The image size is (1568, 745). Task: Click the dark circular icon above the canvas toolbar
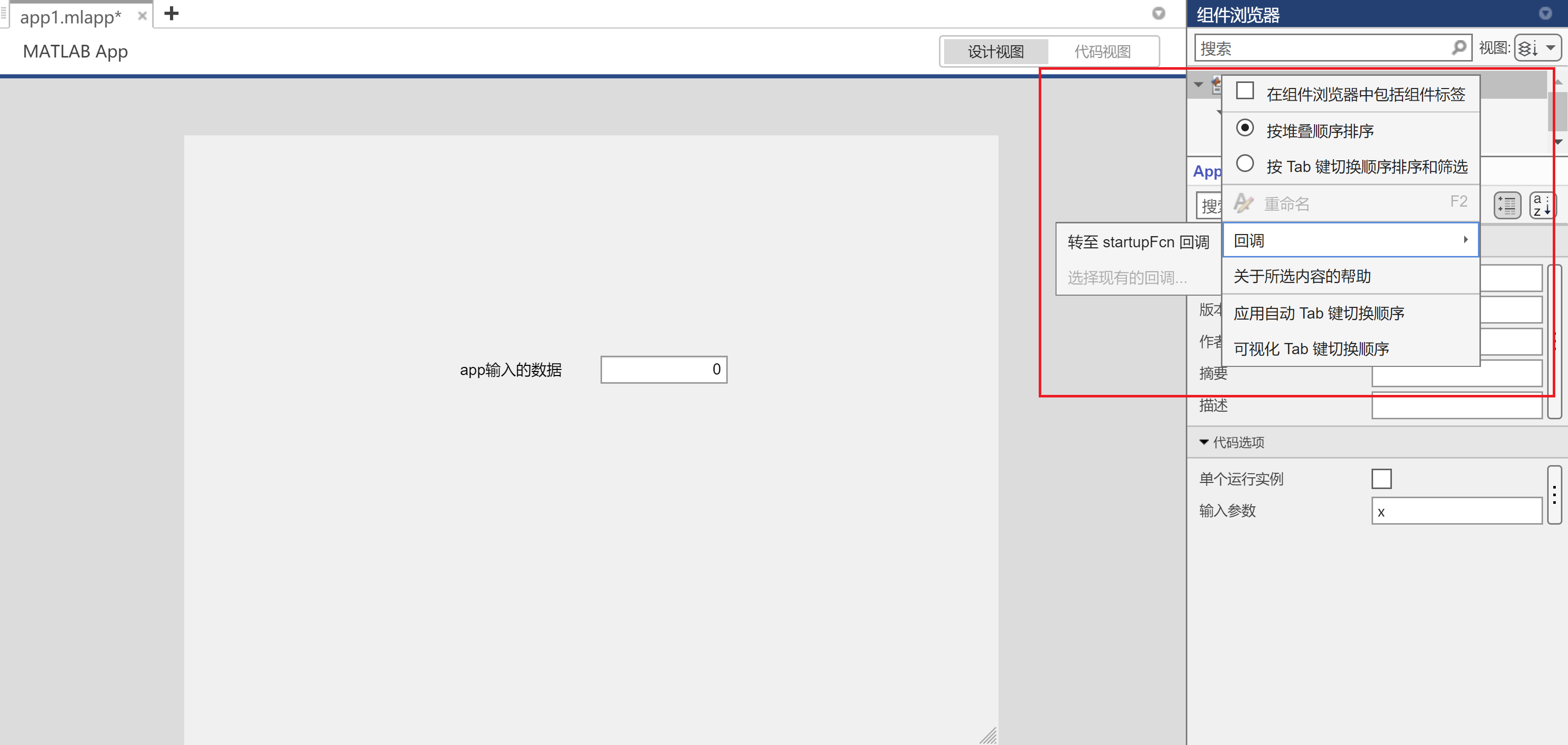(x=1158, y=13)
